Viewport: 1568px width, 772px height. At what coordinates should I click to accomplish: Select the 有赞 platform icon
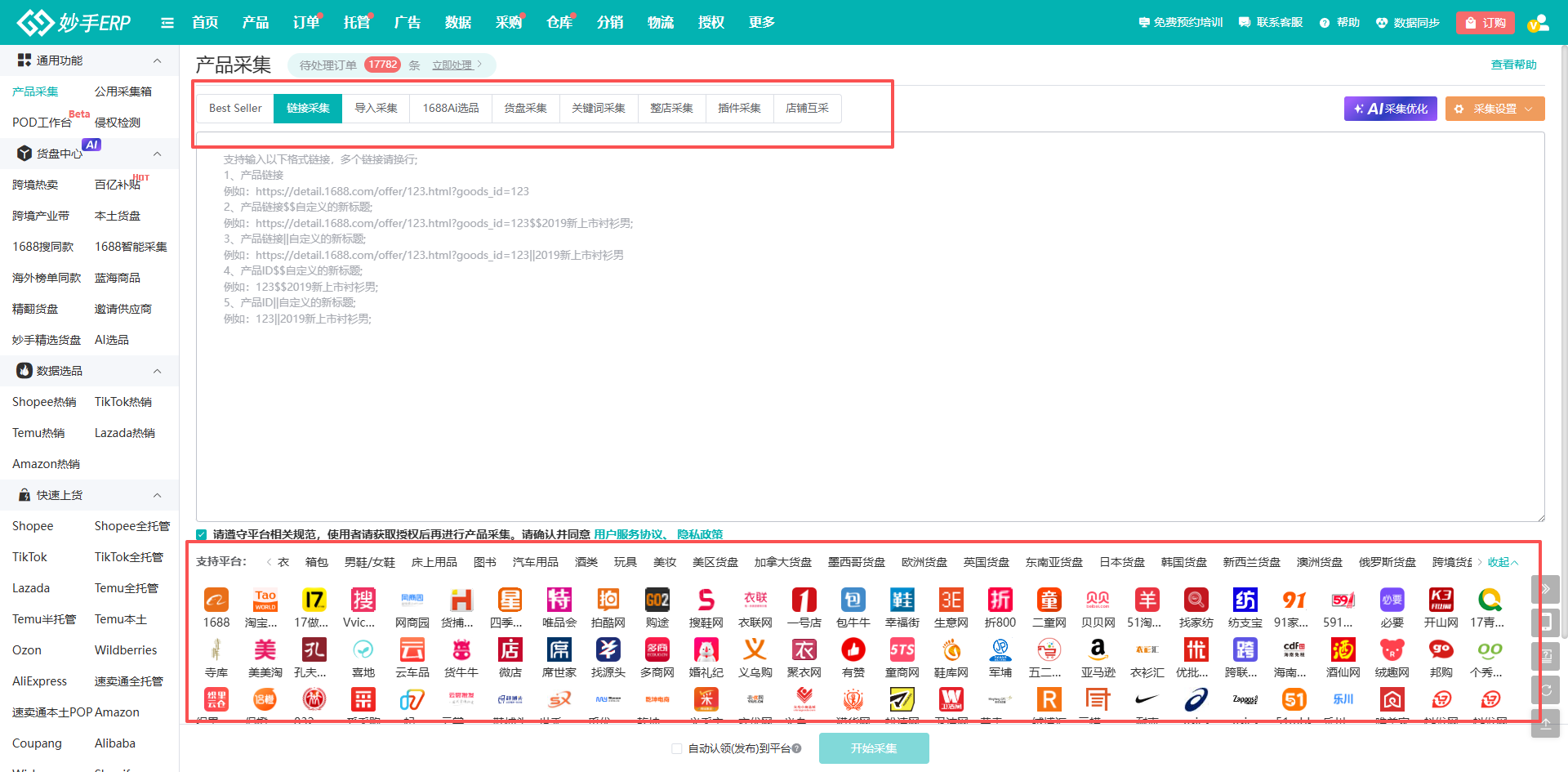click(x=853, y=650)
